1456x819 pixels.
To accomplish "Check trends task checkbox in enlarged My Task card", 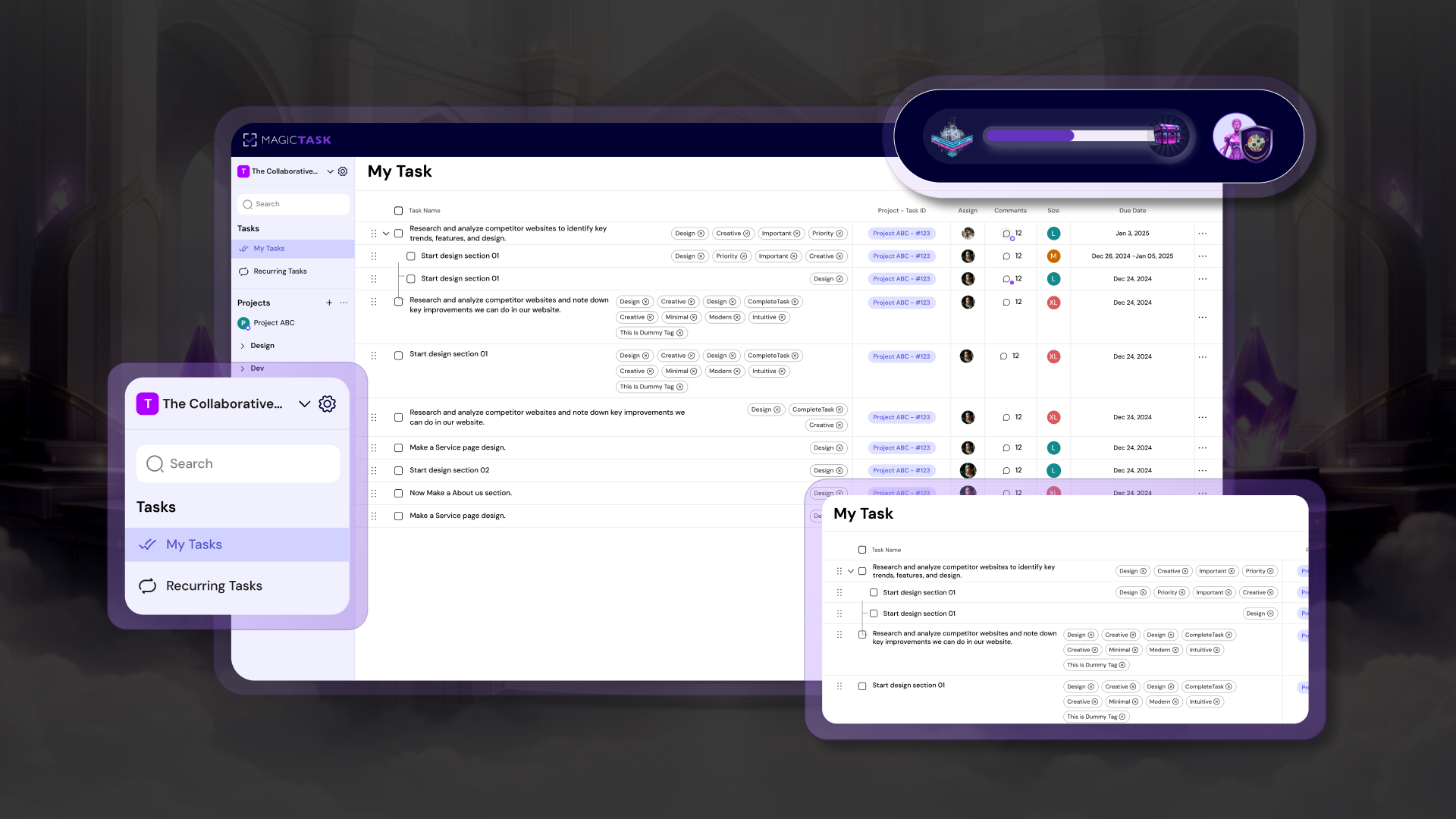I will (862, 571).
